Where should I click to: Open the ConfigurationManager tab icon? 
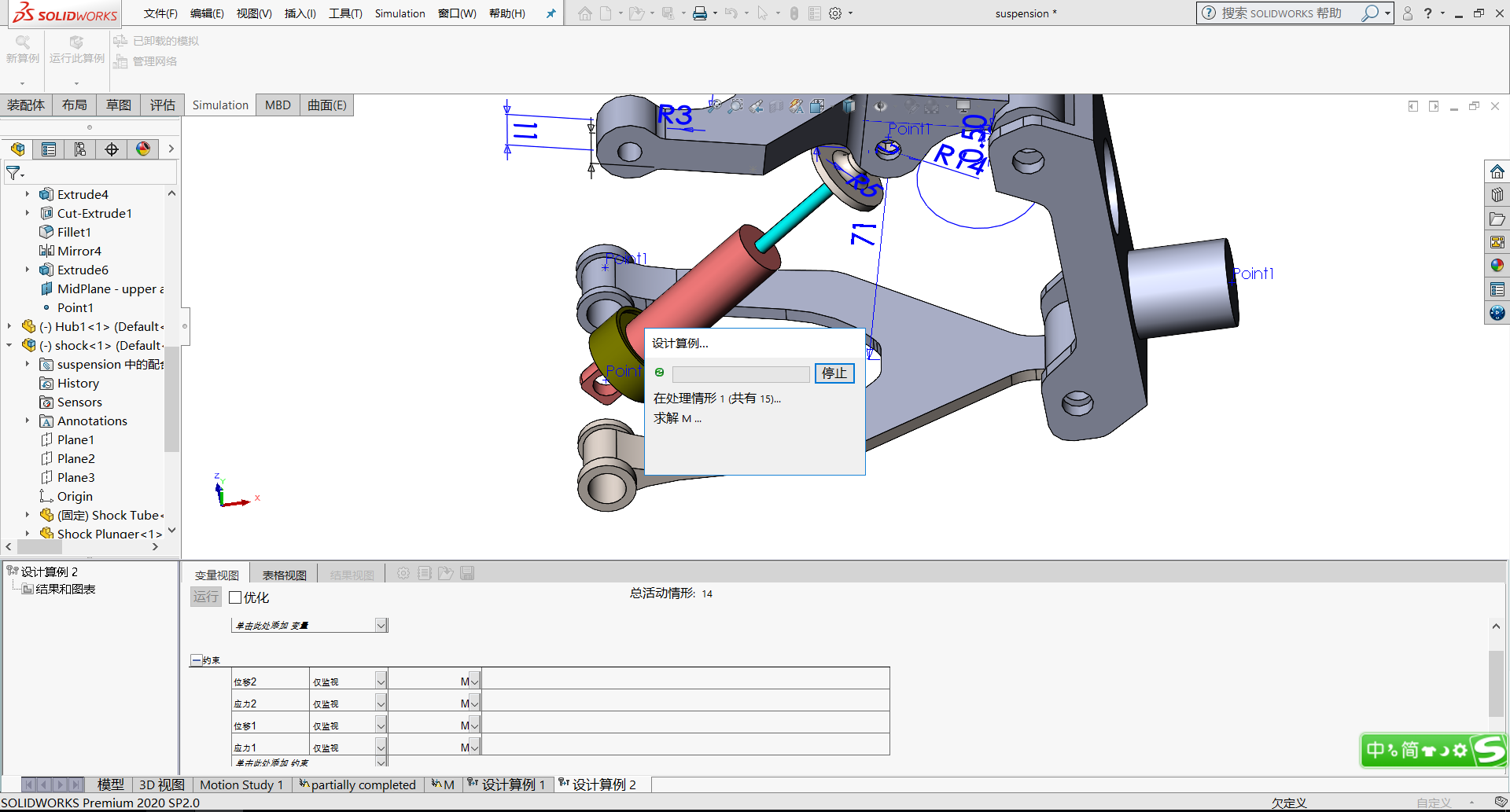(80, 149)
